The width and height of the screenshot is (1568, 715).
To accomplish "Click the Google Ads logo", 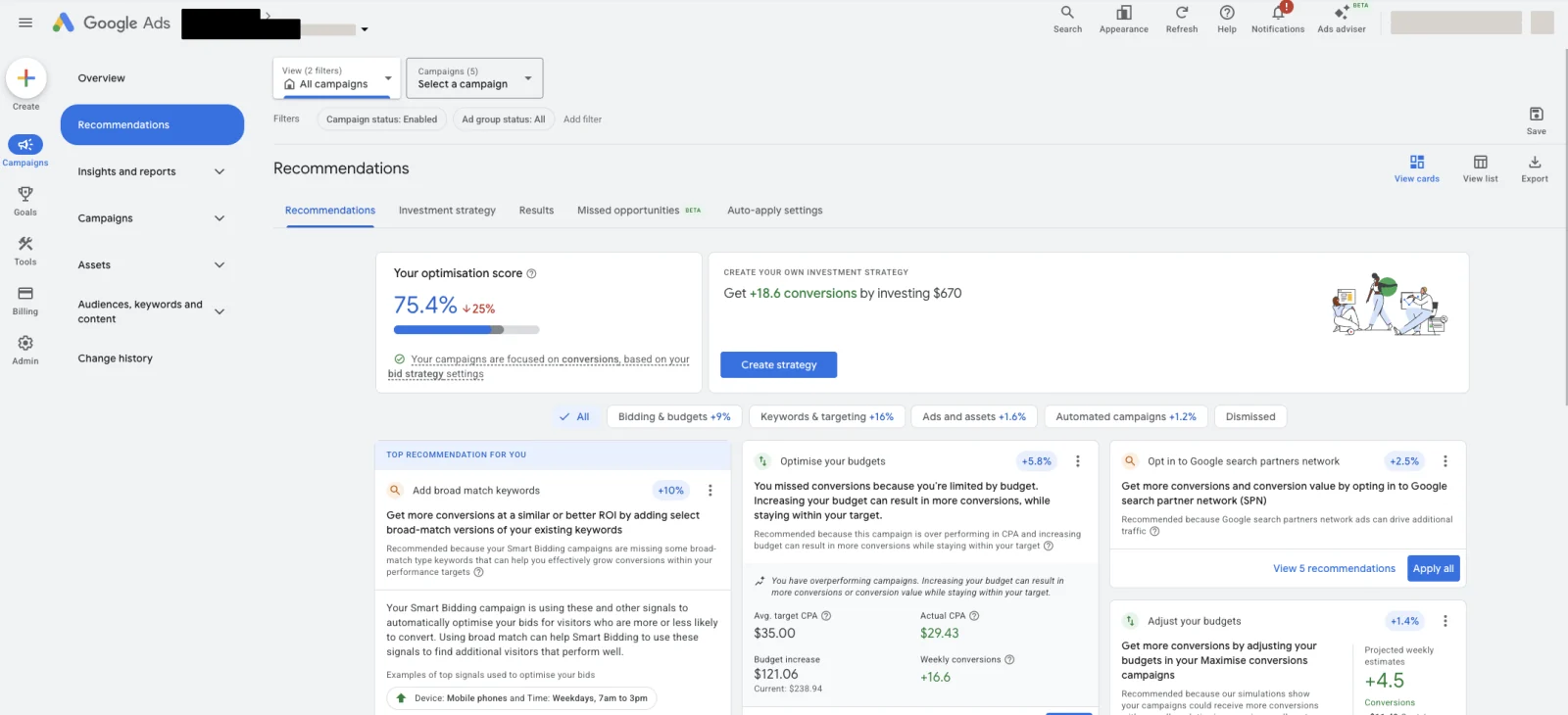I will (111, 23).
